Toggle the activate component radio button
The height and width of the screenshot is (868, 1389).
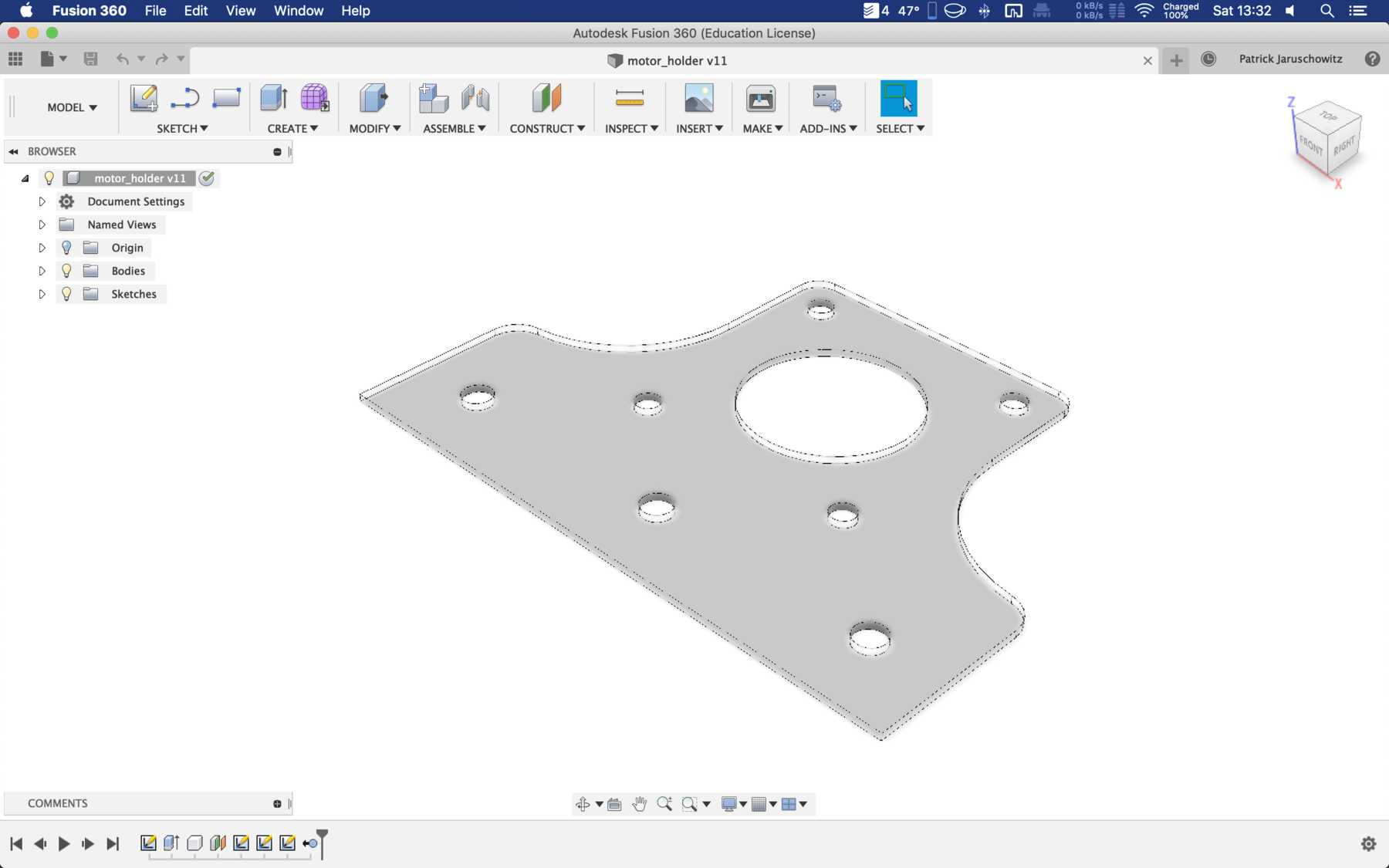(207, 178)
